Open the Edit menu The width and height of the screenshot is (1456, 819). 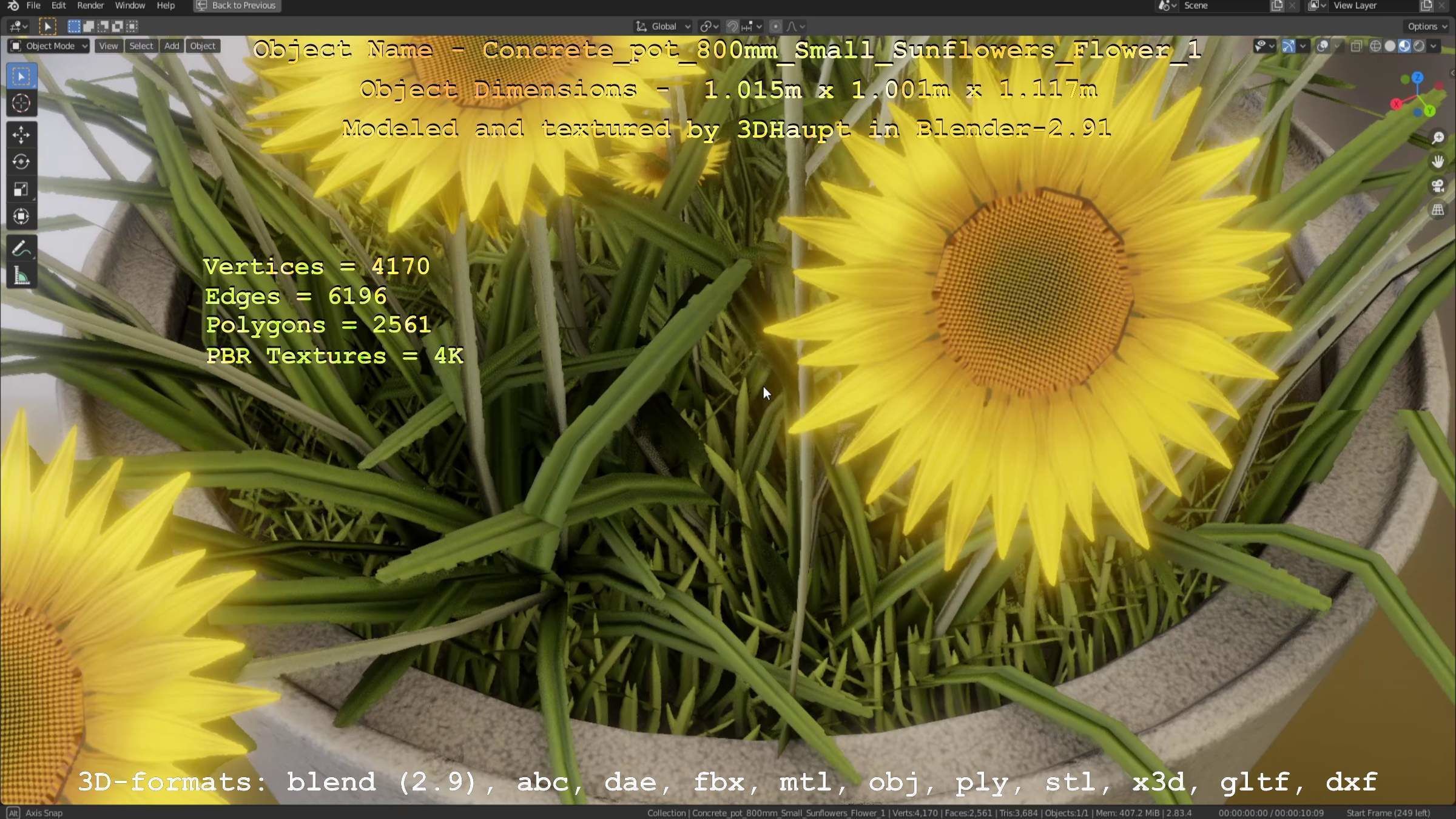(58, 5)
